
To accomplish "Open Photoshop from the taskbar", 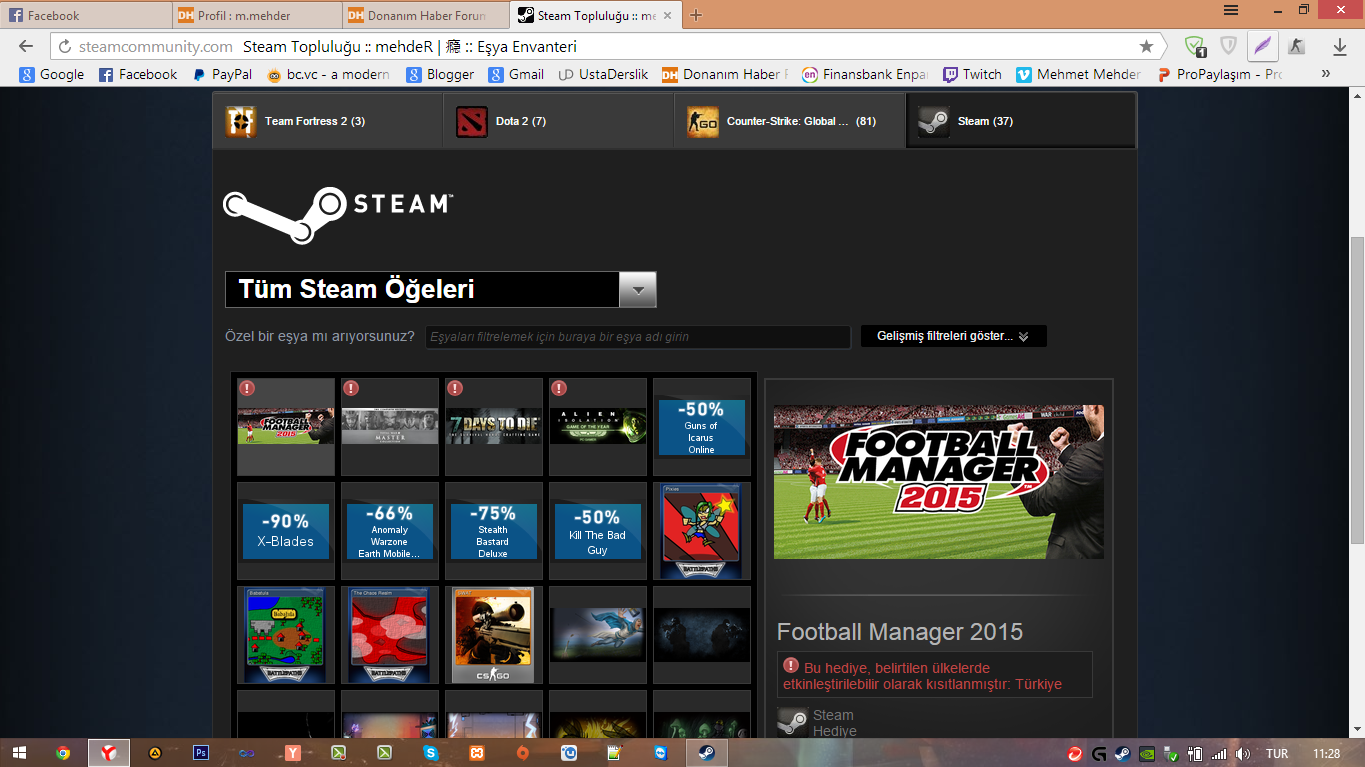I will pos(201,753).
